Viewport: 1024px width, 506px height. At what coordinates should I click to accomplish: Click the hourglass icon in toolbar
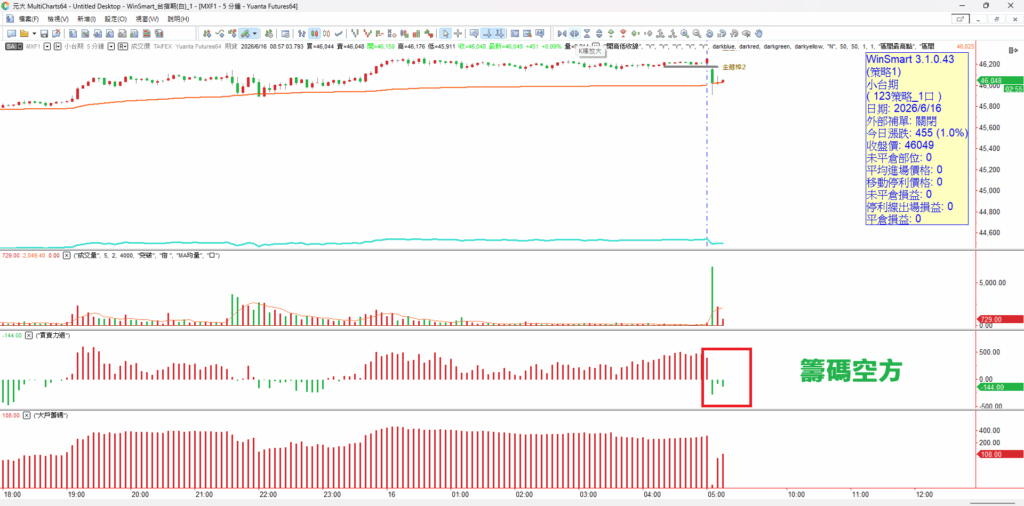[587, 33]
